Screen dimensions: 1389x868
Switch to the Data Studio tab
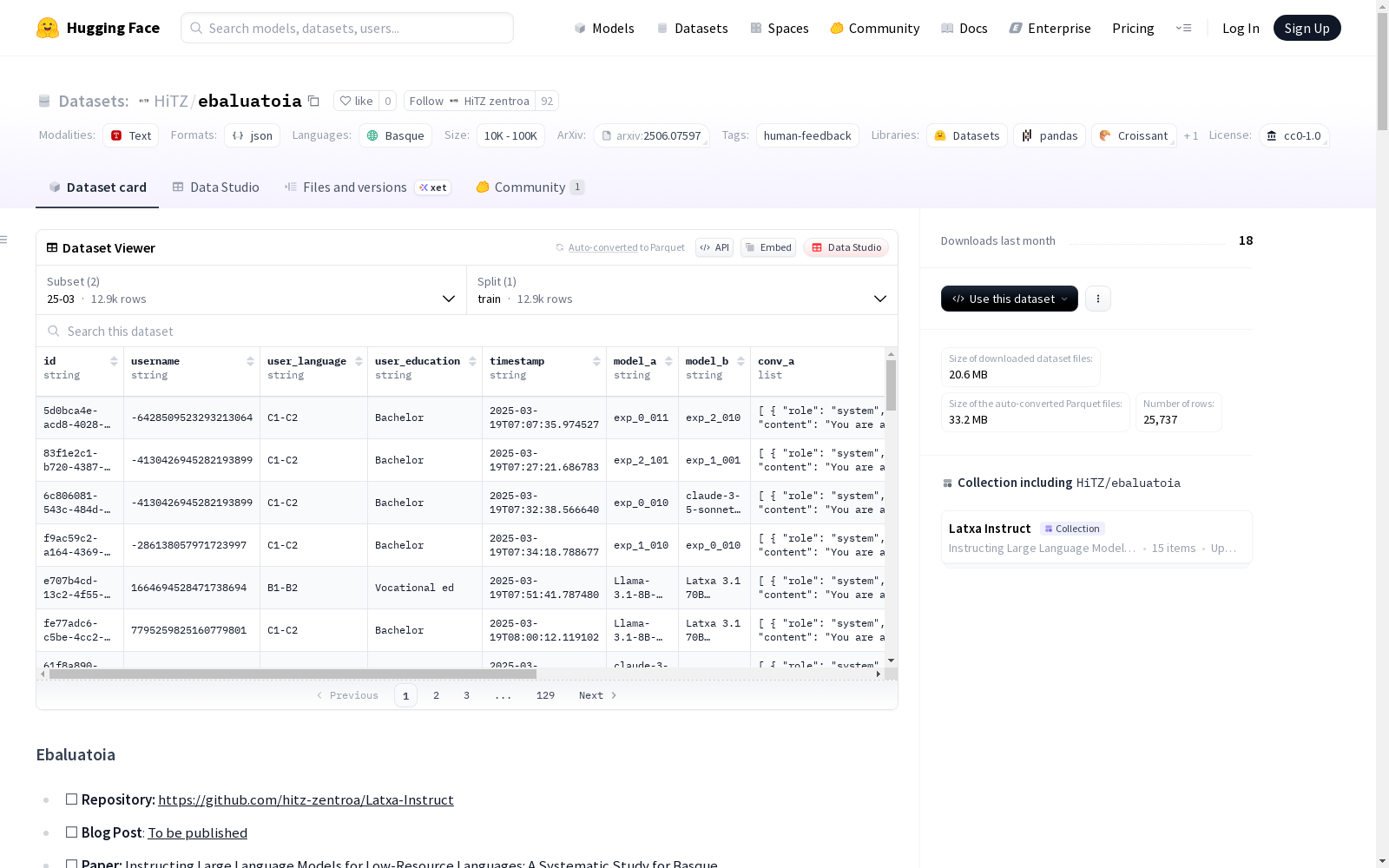tap(216, 187)
